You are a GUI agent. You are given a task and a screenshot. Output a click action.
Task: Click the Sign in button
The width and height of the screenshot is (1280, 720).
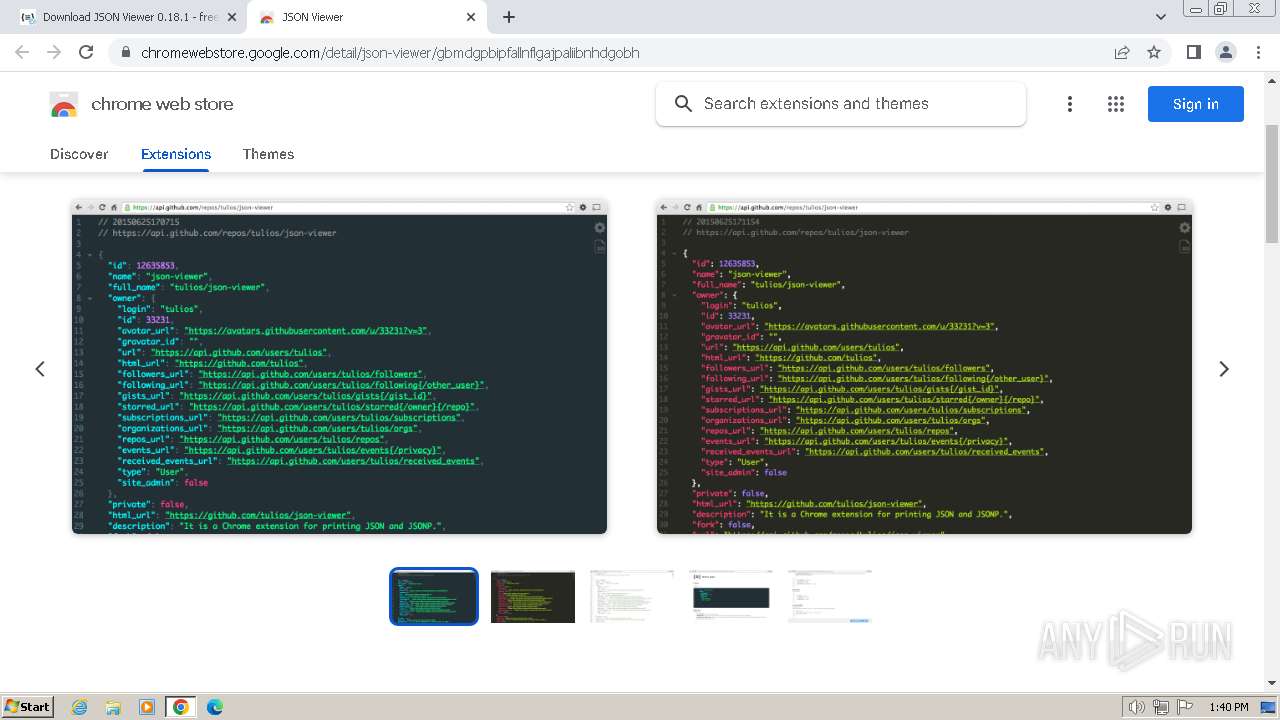[1196, 104]
